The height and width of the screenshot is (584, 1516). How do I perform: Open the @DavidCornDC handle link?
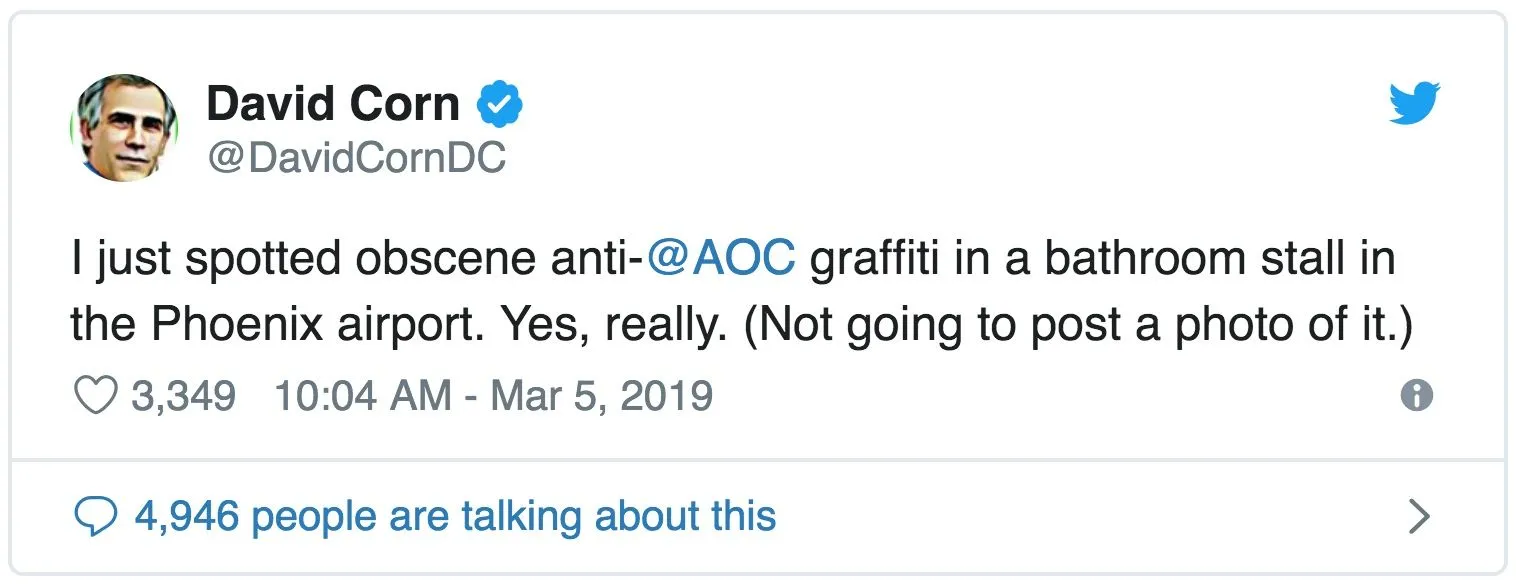tap(356, 158)
